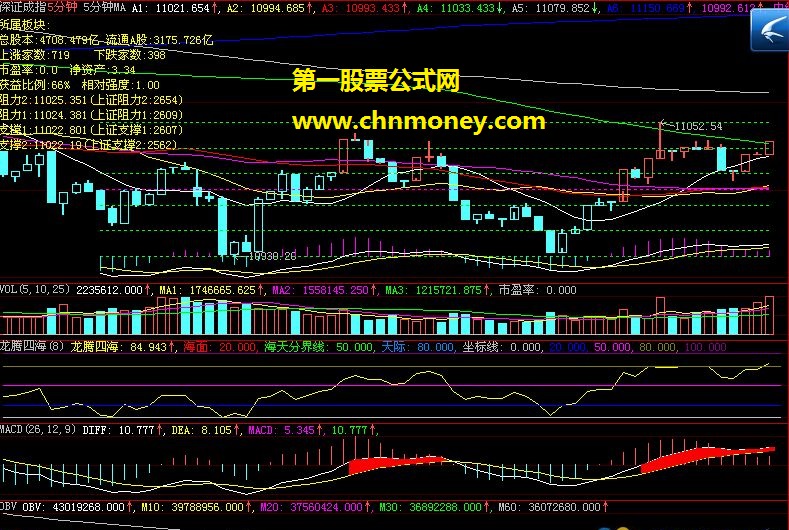Click the 阻力2:11025.351 resistance line
Viewport: 789px width, 530px height.
tap(92, 100)
